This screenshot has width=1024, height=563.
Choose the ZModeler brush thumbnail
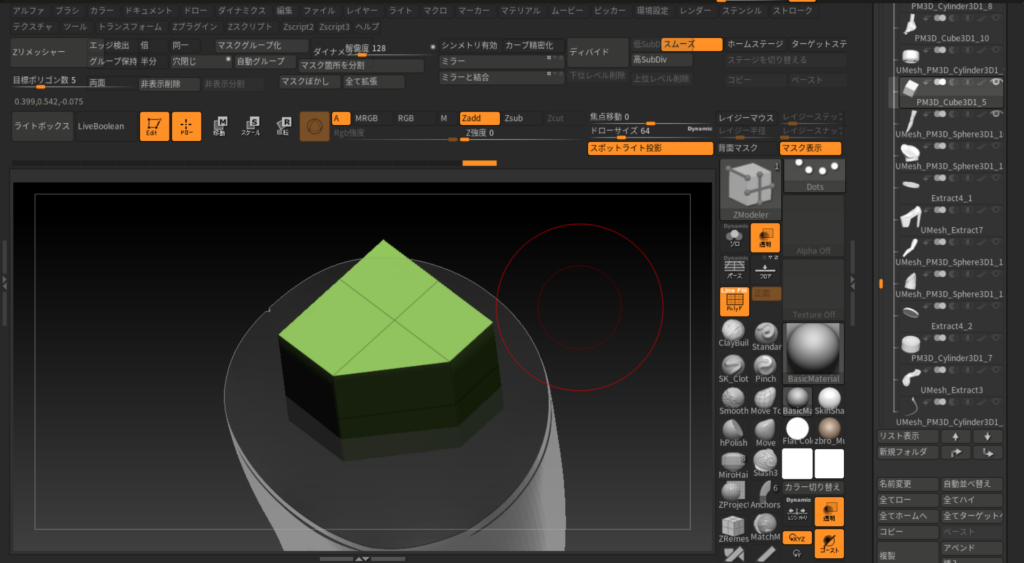click(x=750, y=189)
